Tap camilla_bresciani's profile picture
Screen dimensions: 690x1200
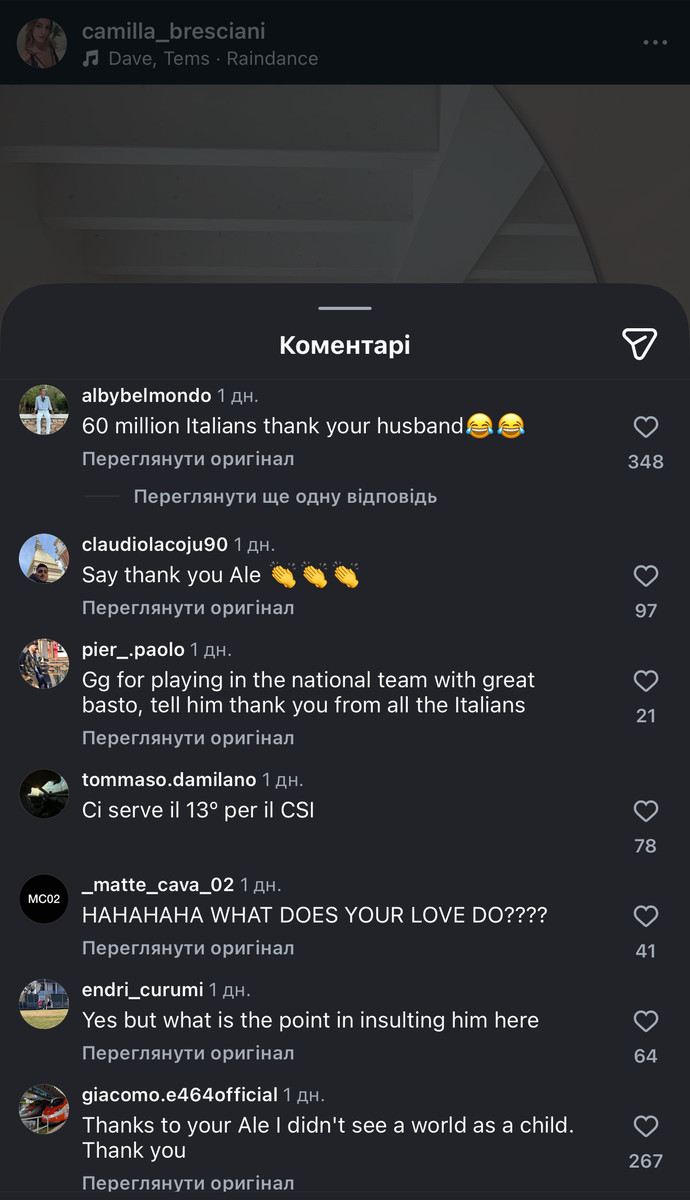(x=43, y=44)
